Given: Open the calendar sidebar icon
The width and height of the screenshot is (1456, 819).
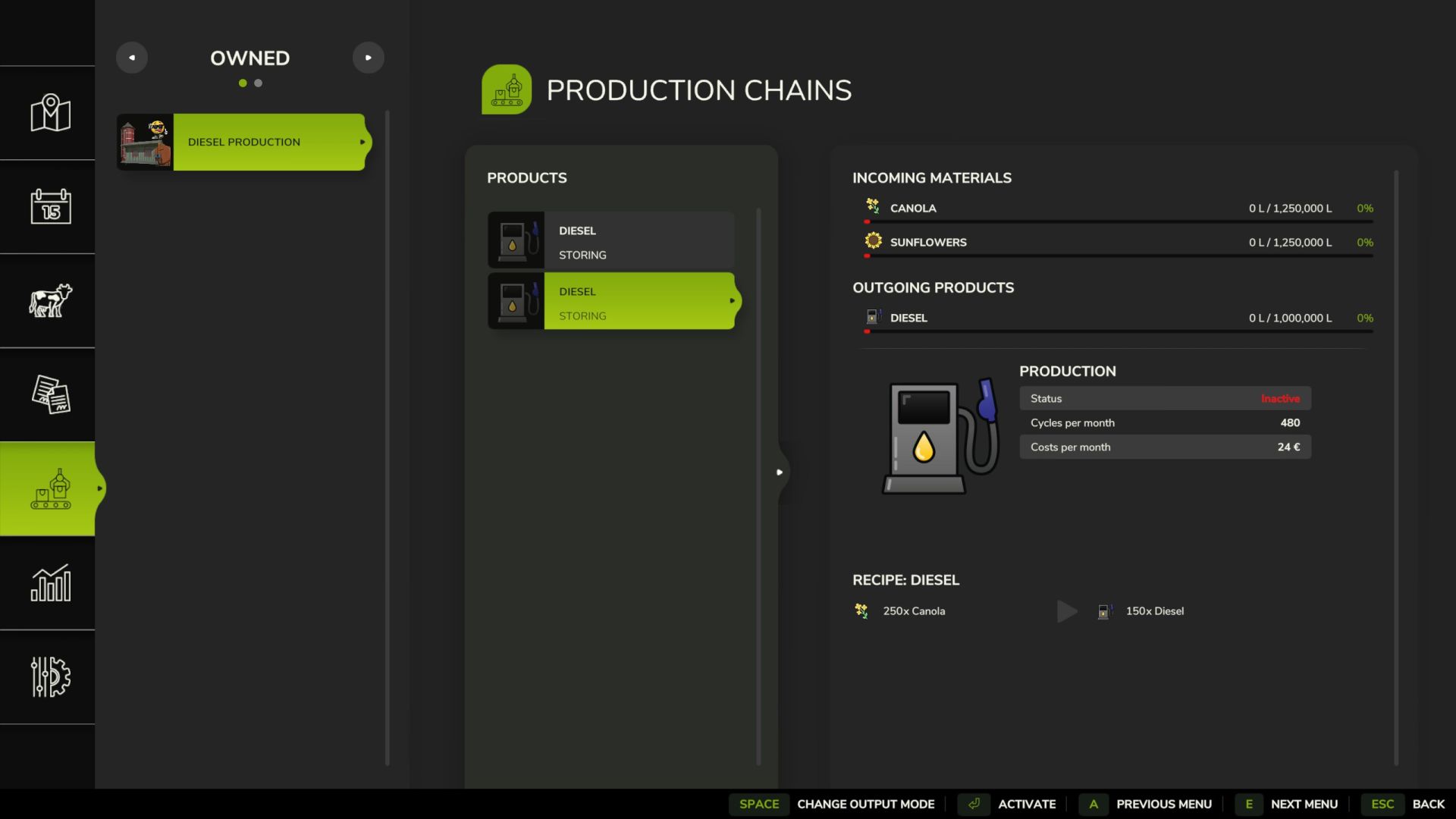Looking at the screenshot, I should point(50,206).
